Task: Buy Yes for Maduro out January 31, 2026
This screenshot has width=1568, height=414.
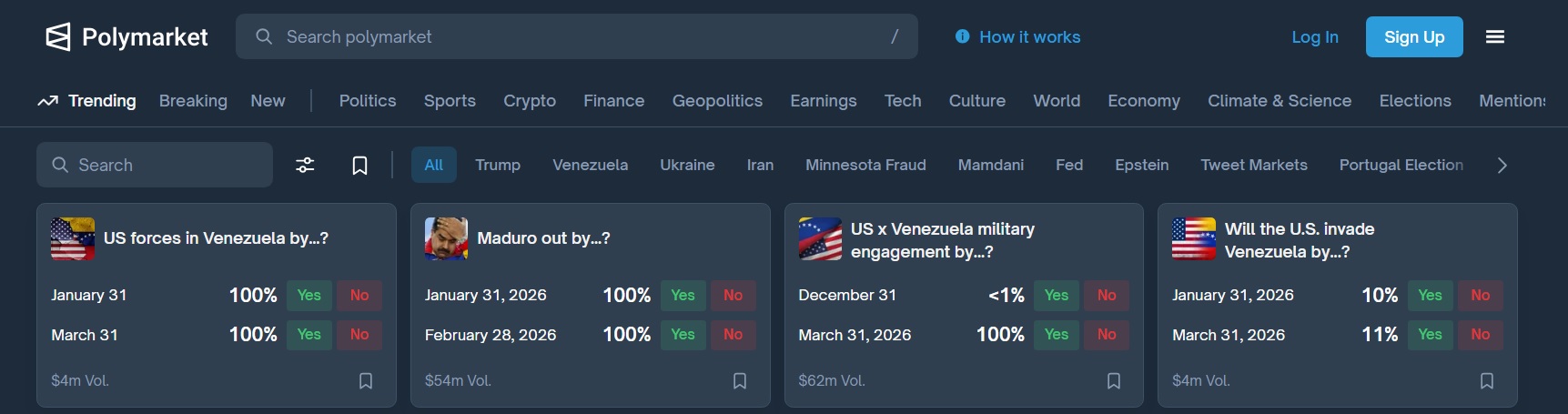Action: pos(683,295)
